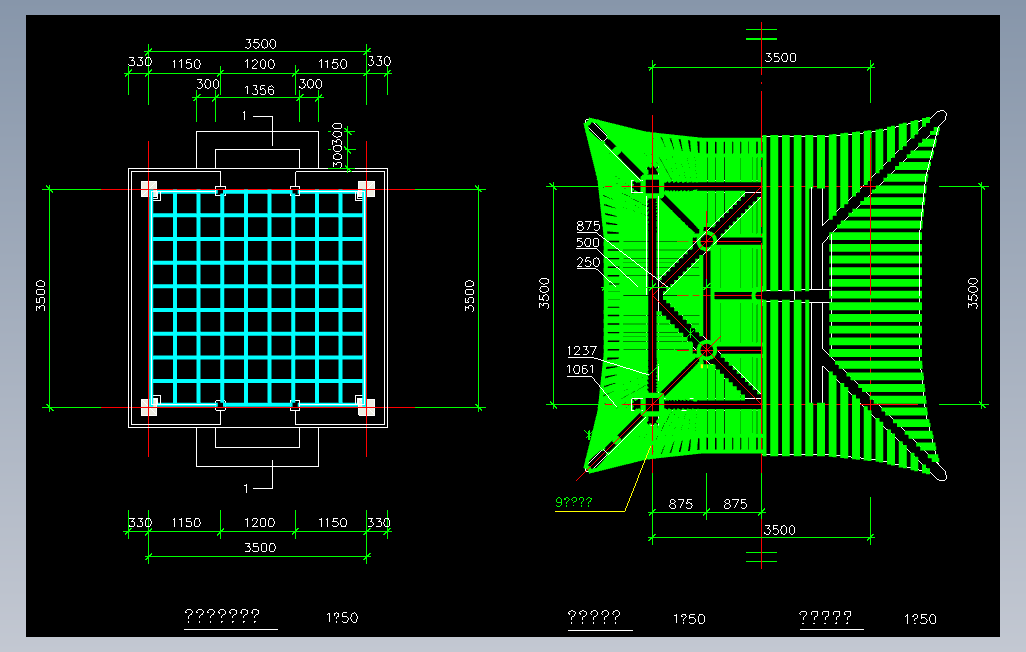
Task: Select the 875 leader label above 500
Action: click(588, 226)
